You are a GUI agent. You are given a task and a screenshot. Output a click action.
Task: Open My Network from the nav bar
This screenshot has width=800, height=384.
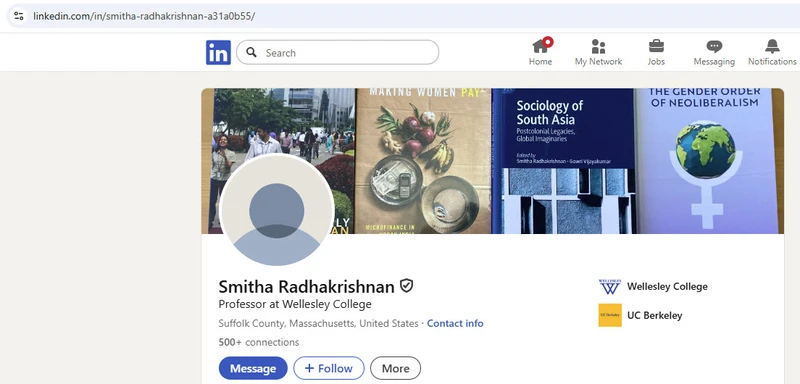click(x=598, y=52)
